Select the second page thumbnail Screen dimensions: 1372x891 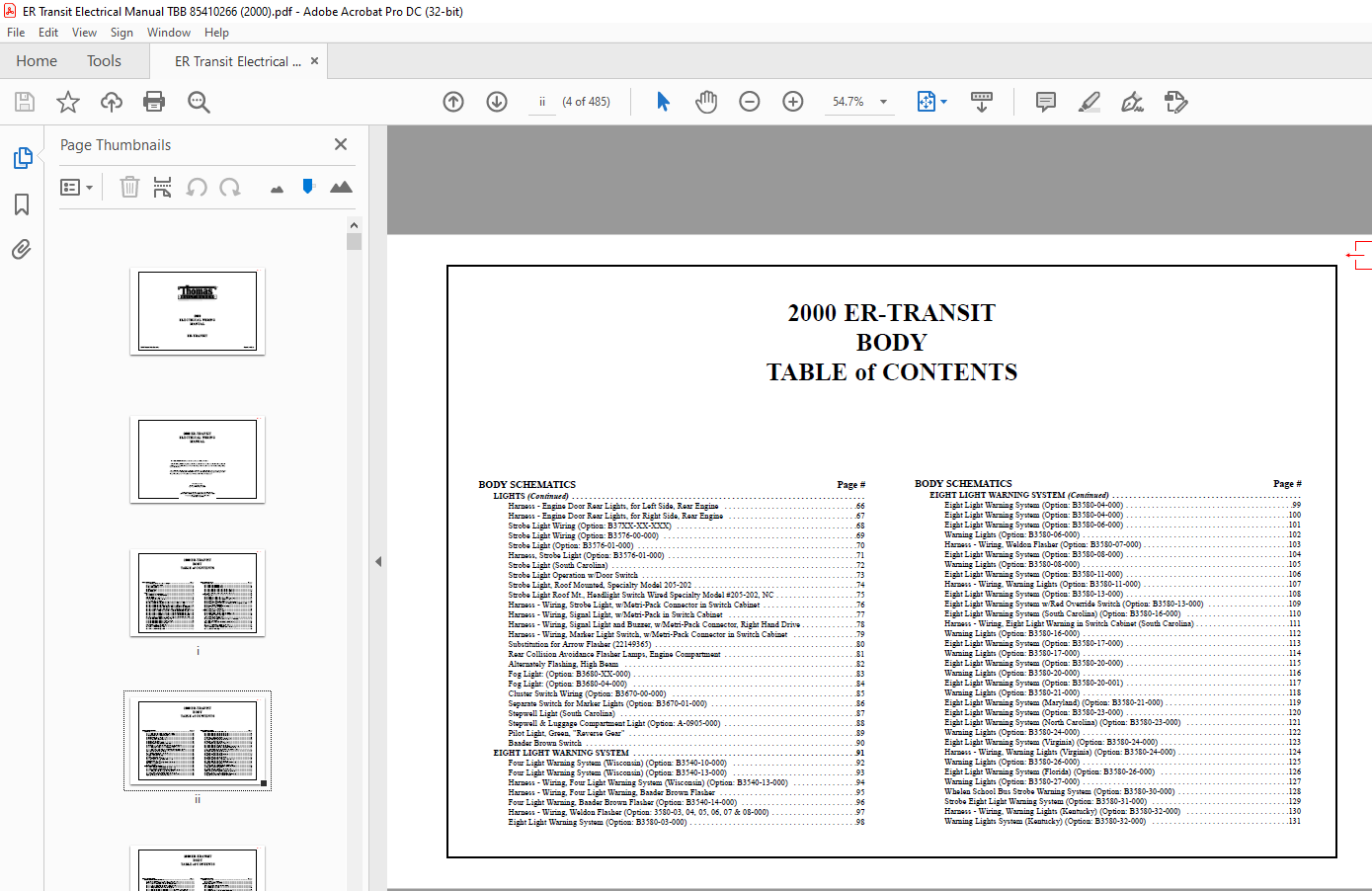(x=198, y=459)
